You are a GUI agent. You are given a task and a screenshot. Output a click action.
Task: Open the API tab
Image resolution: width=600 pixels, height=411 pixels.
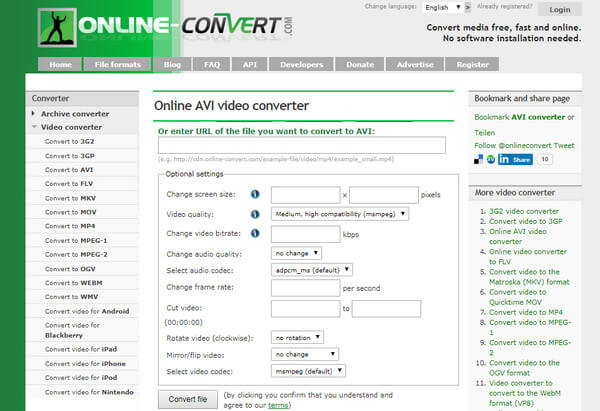249,64
